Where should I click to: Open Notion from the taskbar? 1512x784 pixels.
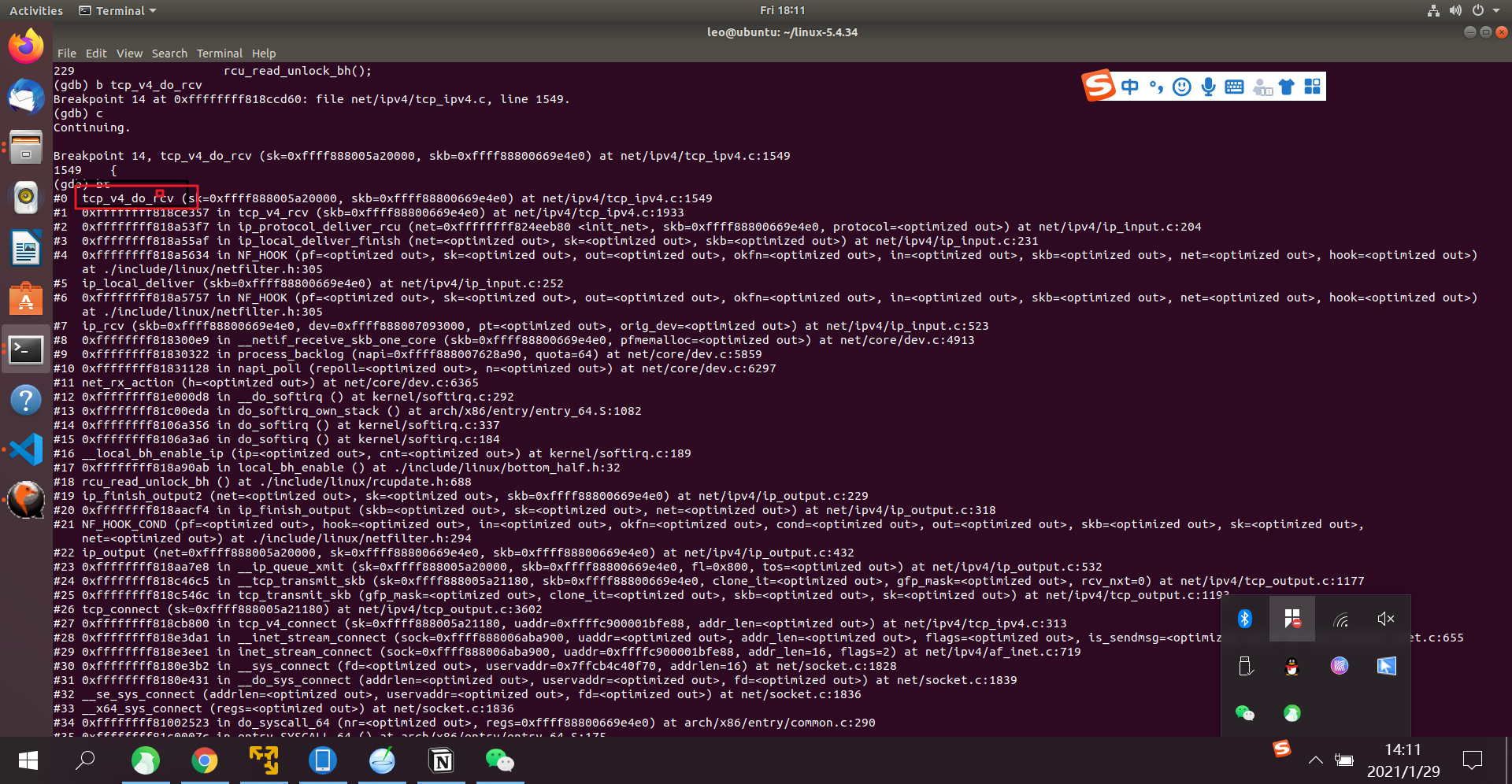point(441,760)
